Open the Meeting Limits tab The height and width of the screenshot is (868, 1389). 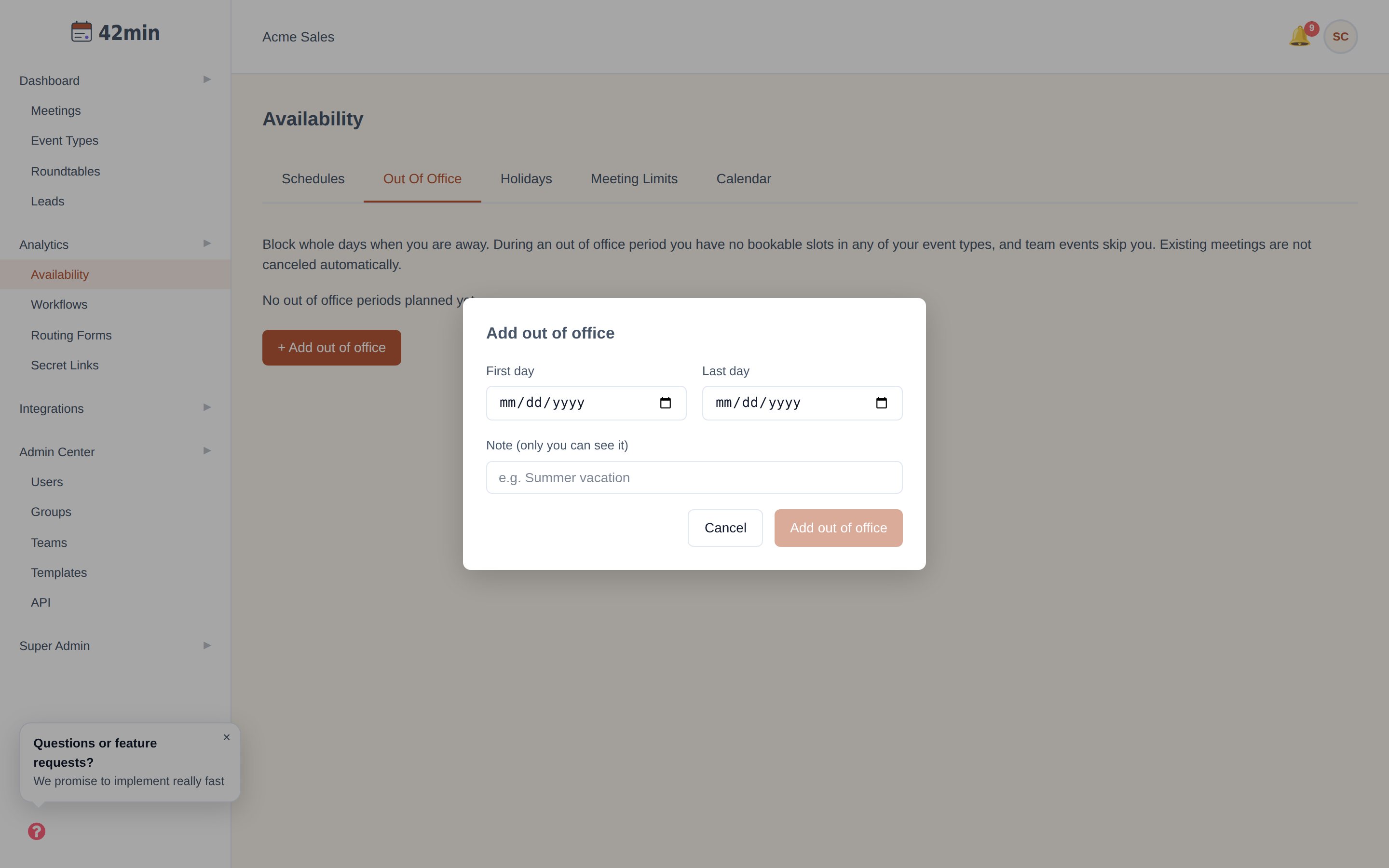pyautogui.click(x=634, y=179)
